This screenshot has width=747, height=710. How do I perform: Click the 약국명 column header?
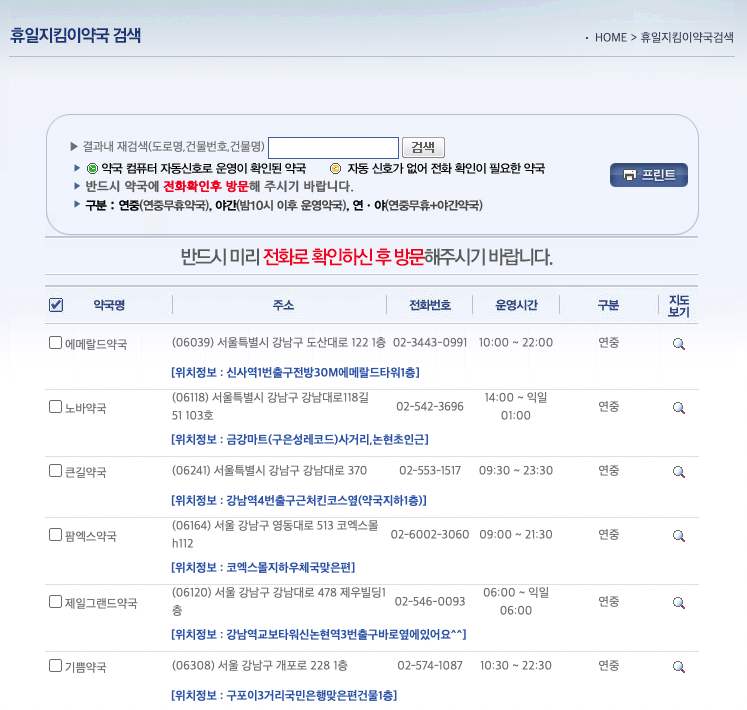tap(109, 305)
